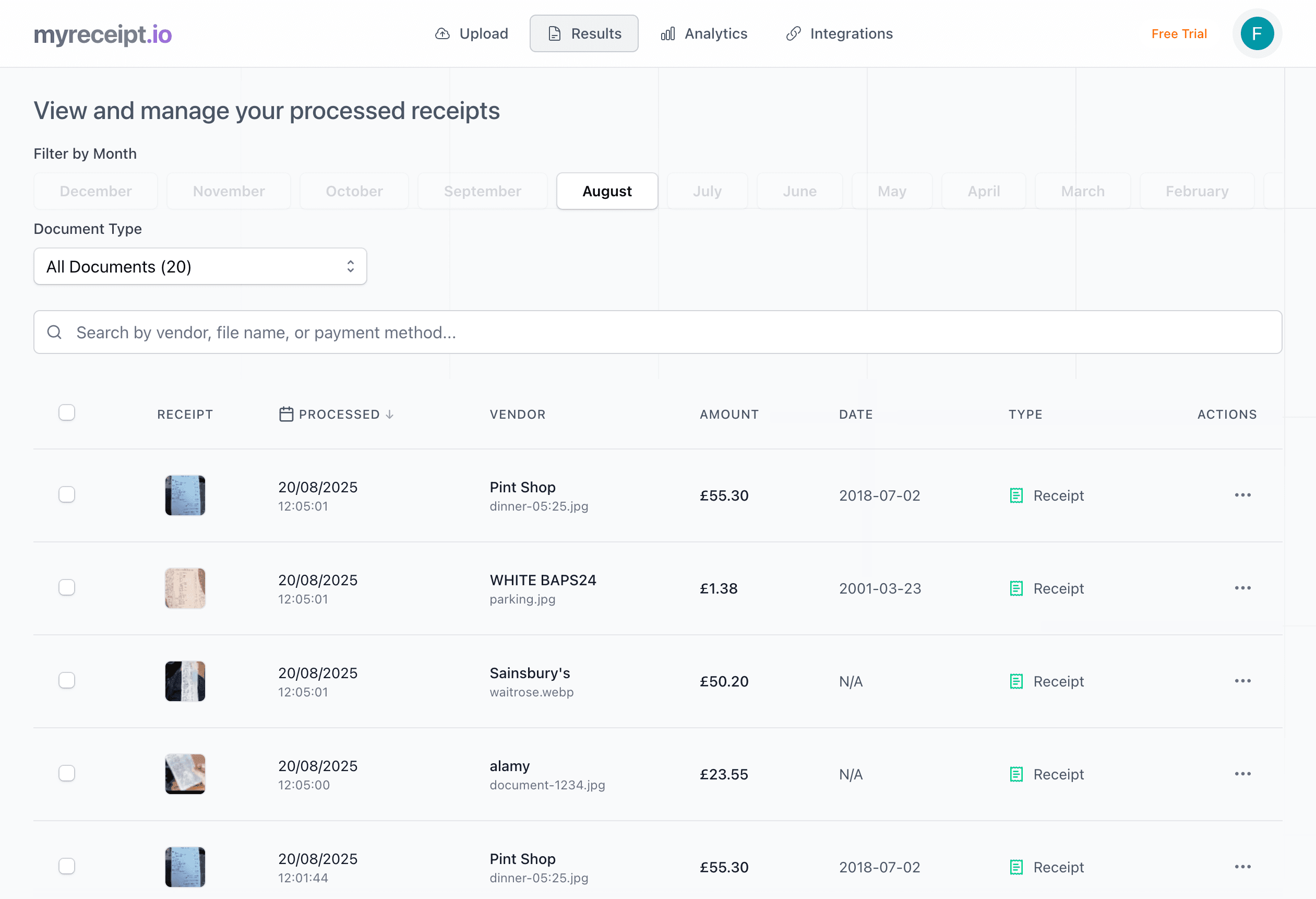Select the checkbox for the alamy receipt
Image resolution: width=1316 pixels, height=899 pixels.
click(x=67, y=773)
